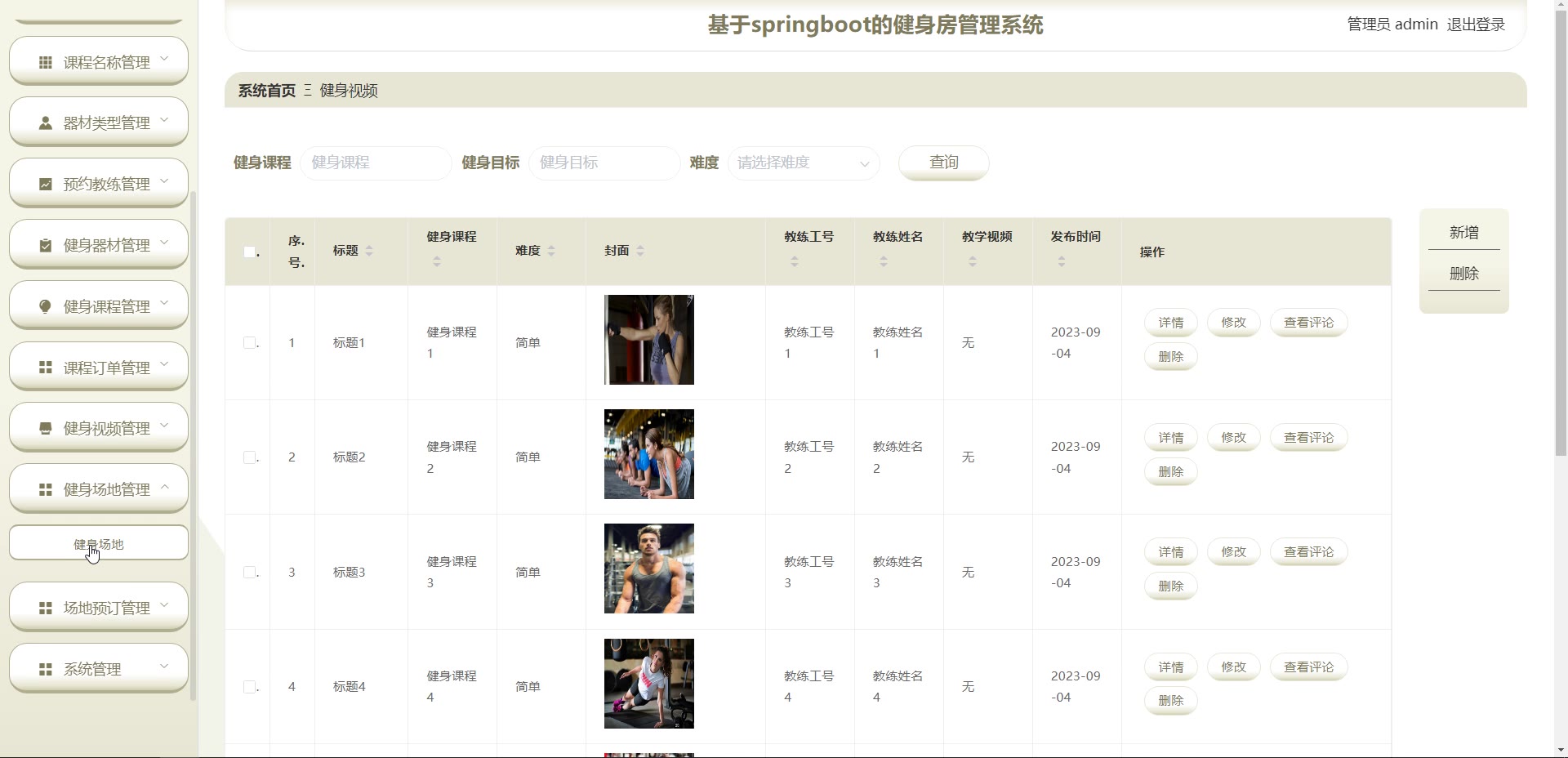Expand 健身课程管理 with its chevron
This screenshot has width=1568, height=758.
click(164, 303)
